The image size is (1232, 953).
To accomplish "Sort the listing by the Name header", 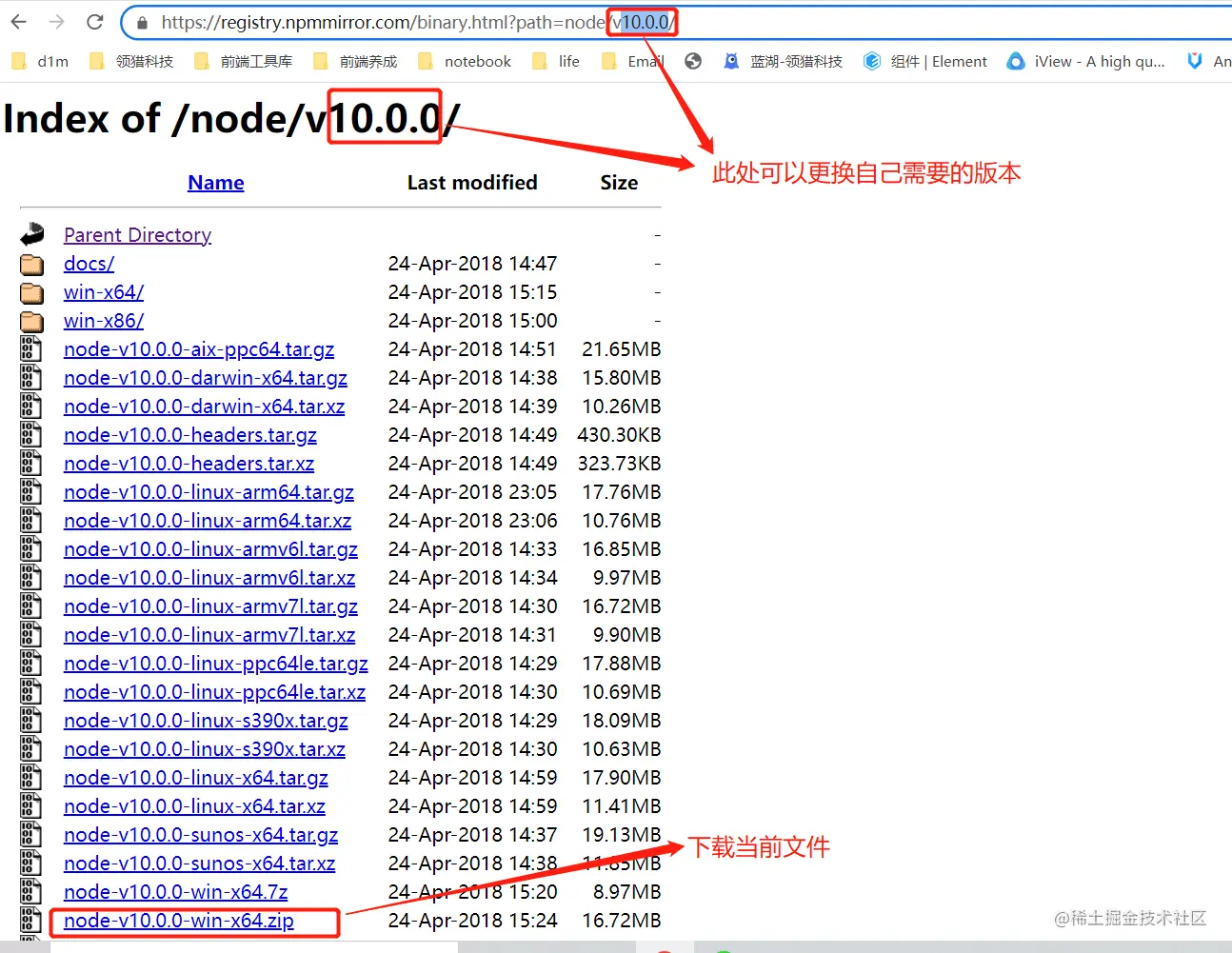I will coord(215,182).
